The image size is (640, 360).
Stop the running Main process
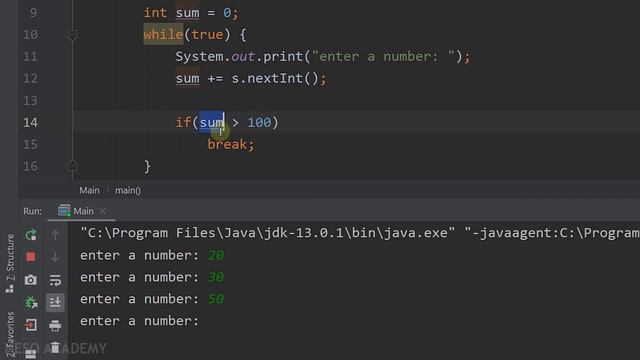(x=31, y=256)
